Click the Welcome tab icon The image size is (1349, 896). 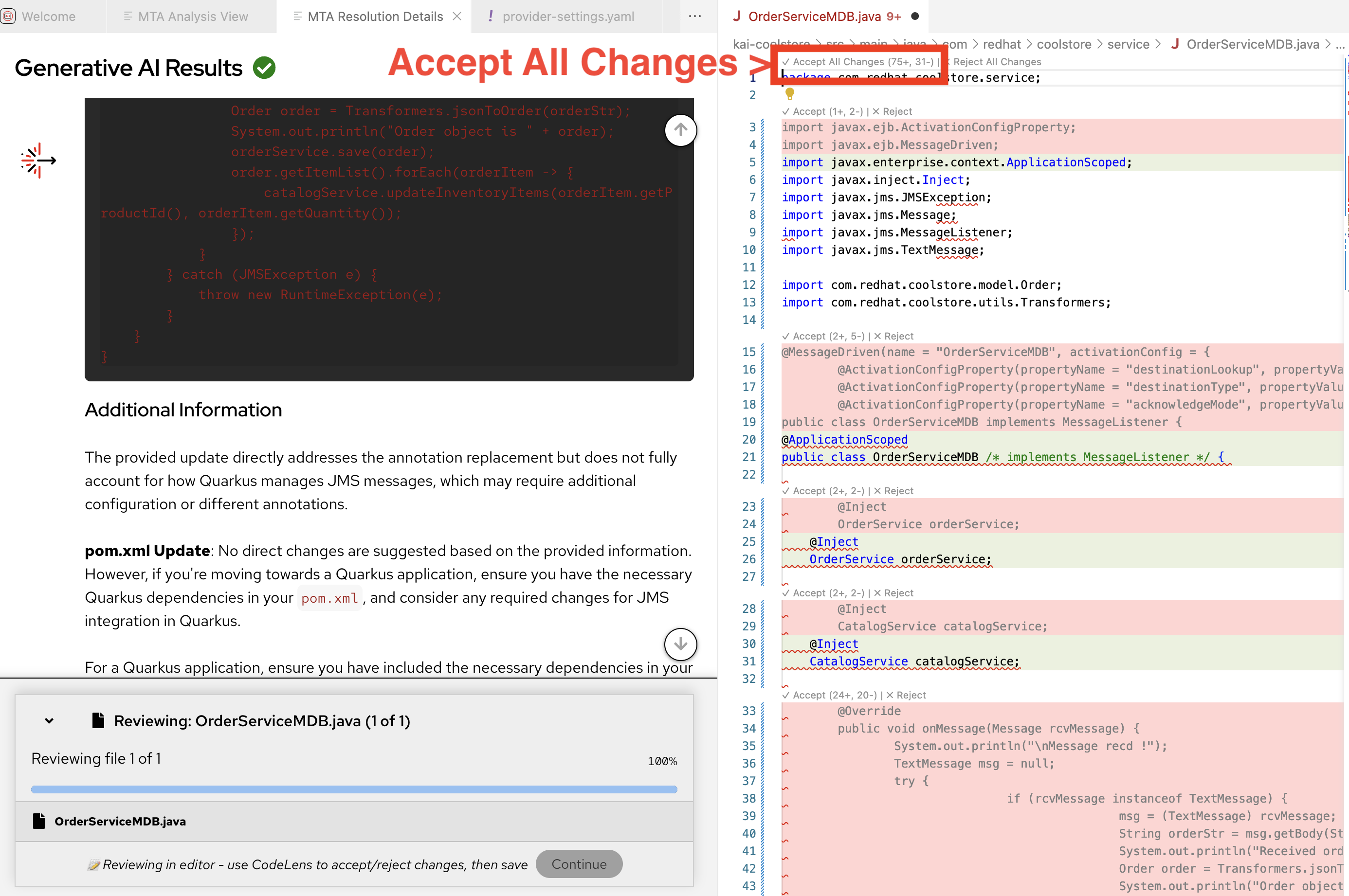[x=8, y=16]
